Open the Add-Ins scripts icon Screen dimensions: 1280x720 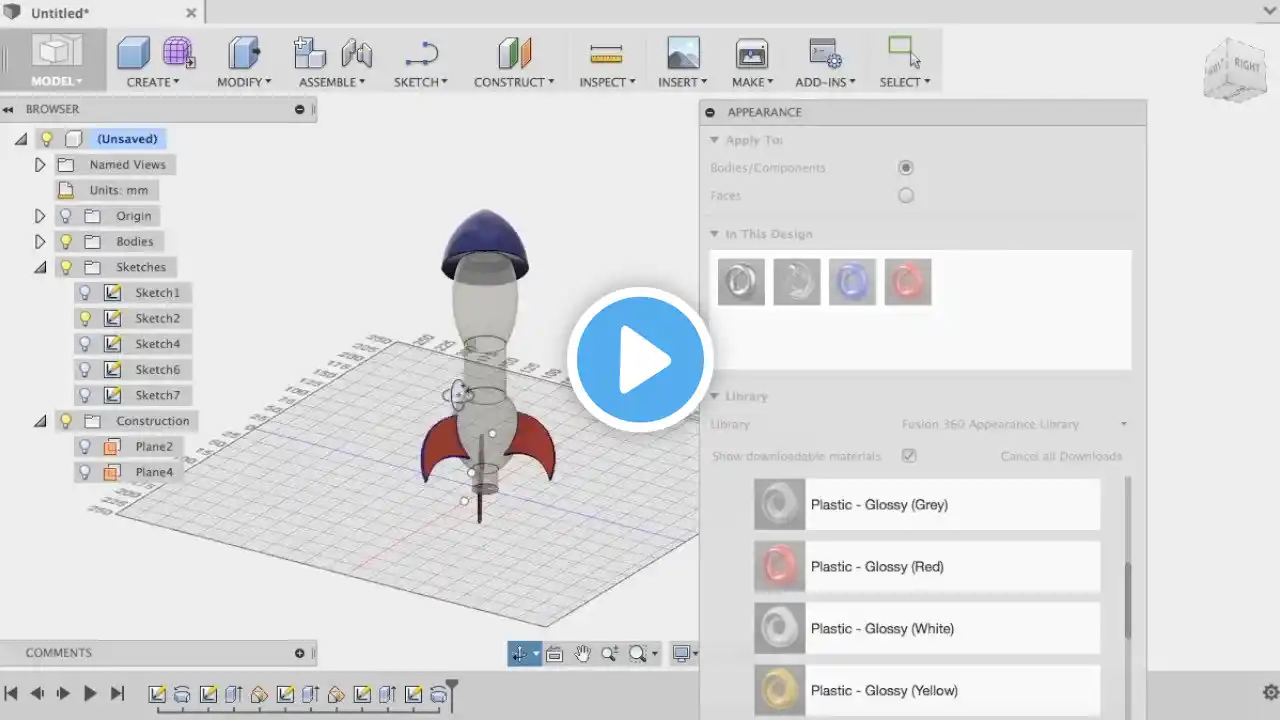pos(825,53)
